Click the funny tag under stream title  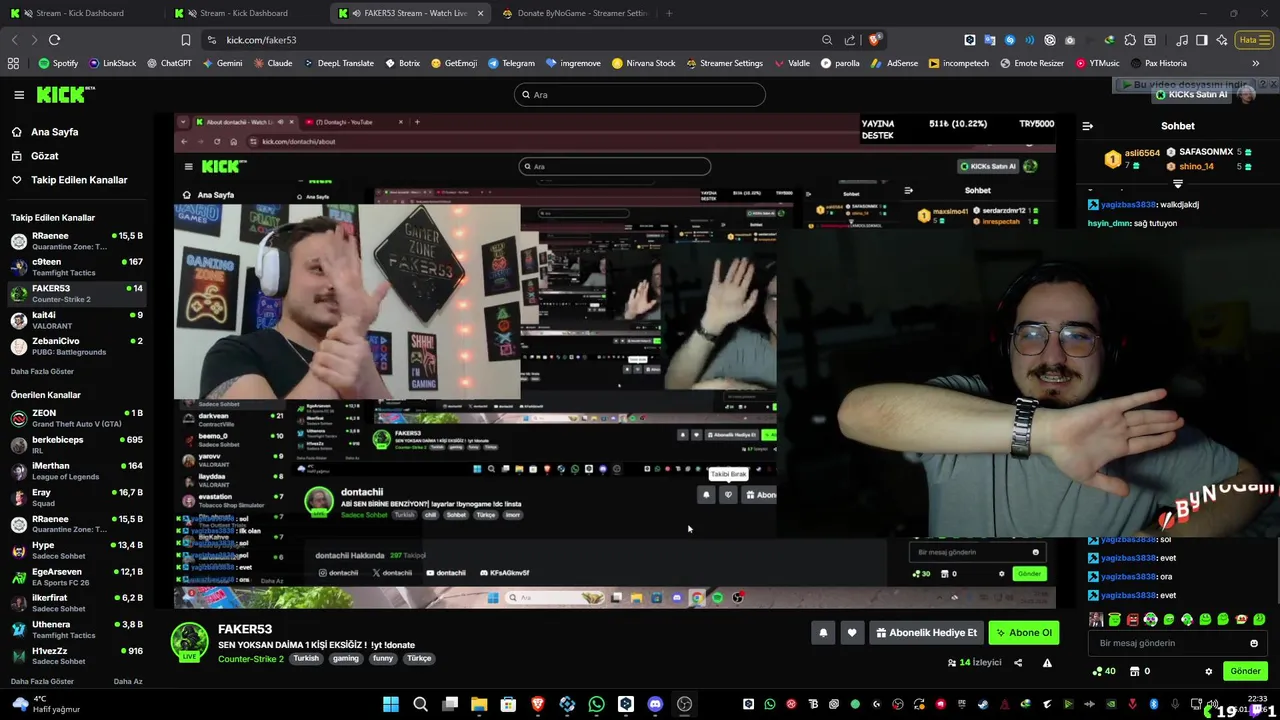pyautogui.click(x=382, y=658)
